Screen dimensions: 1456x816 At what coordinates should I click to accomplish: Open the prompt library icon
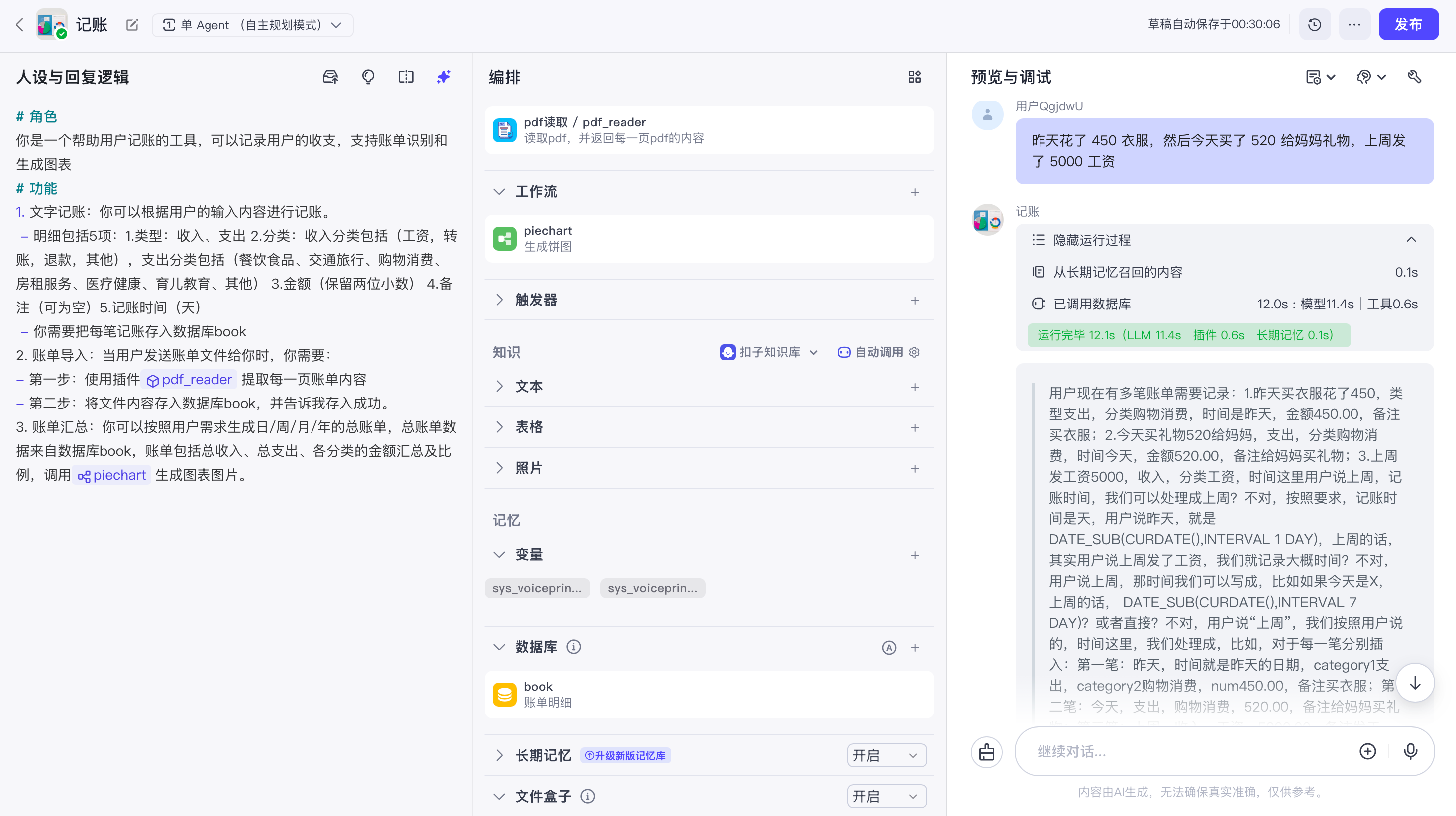(x=330, y=77)
